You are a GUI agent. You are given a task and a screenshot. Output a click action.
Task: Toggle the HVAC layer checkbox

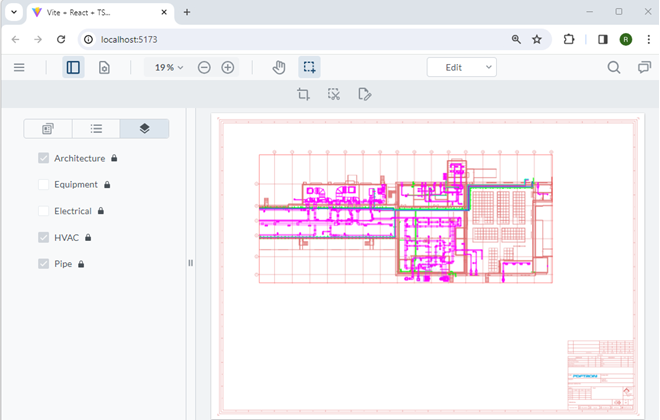44,237
